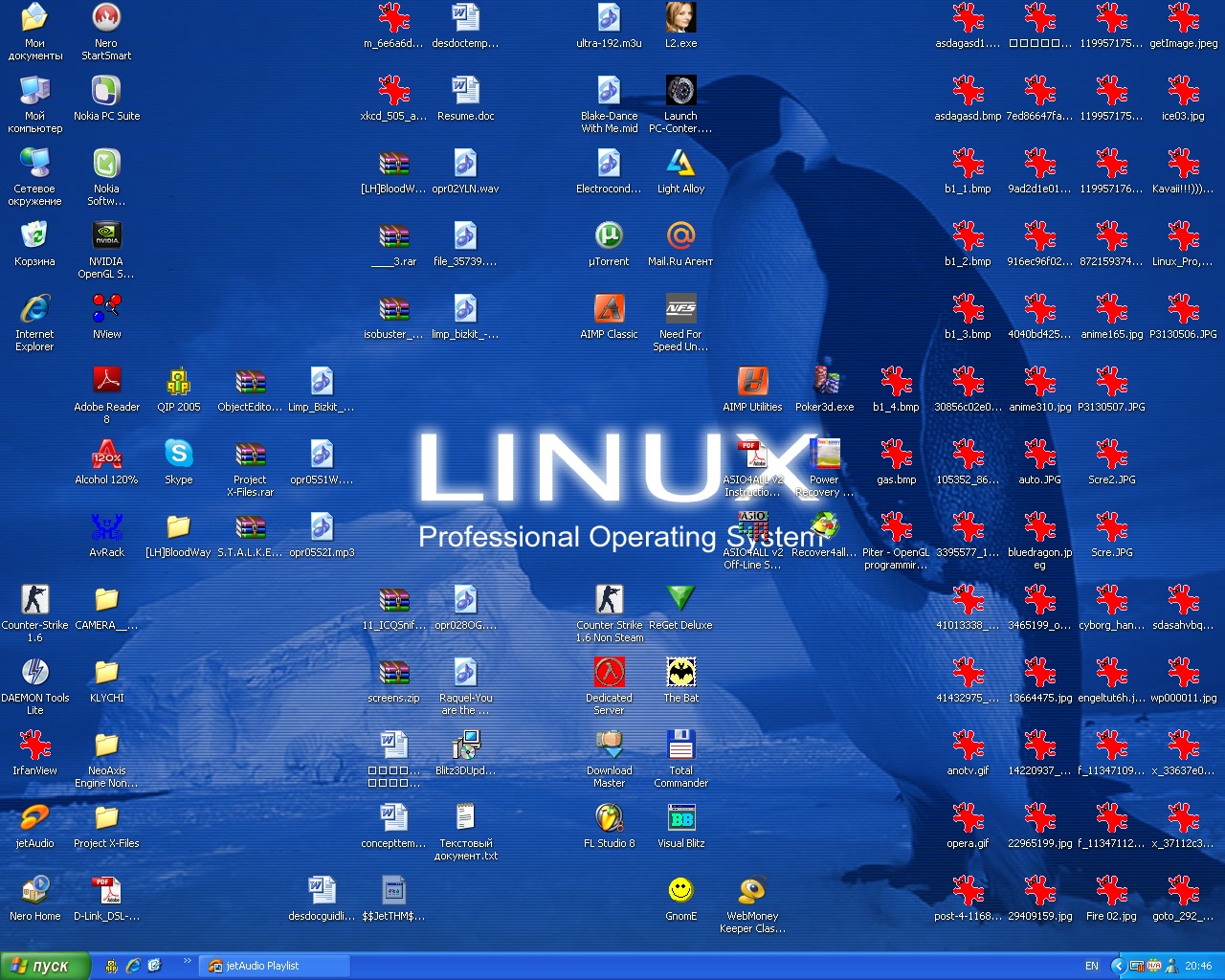The width and height of the screenshot is (1225, 980).
Task: Click the пуск Start button
Action: 45,966
